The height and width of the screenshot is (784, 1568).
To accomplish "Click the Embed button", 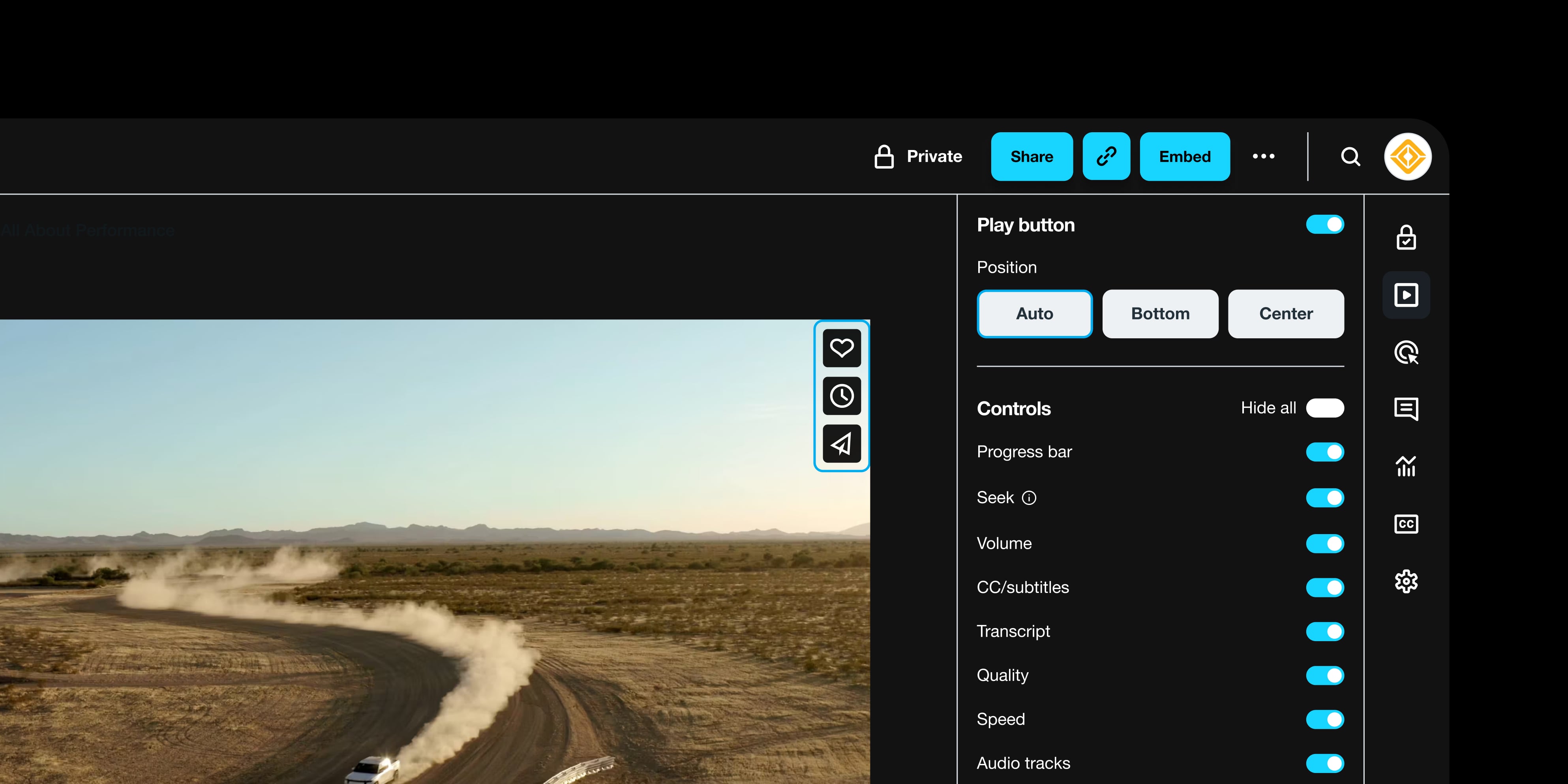I will coord(1185,156).
